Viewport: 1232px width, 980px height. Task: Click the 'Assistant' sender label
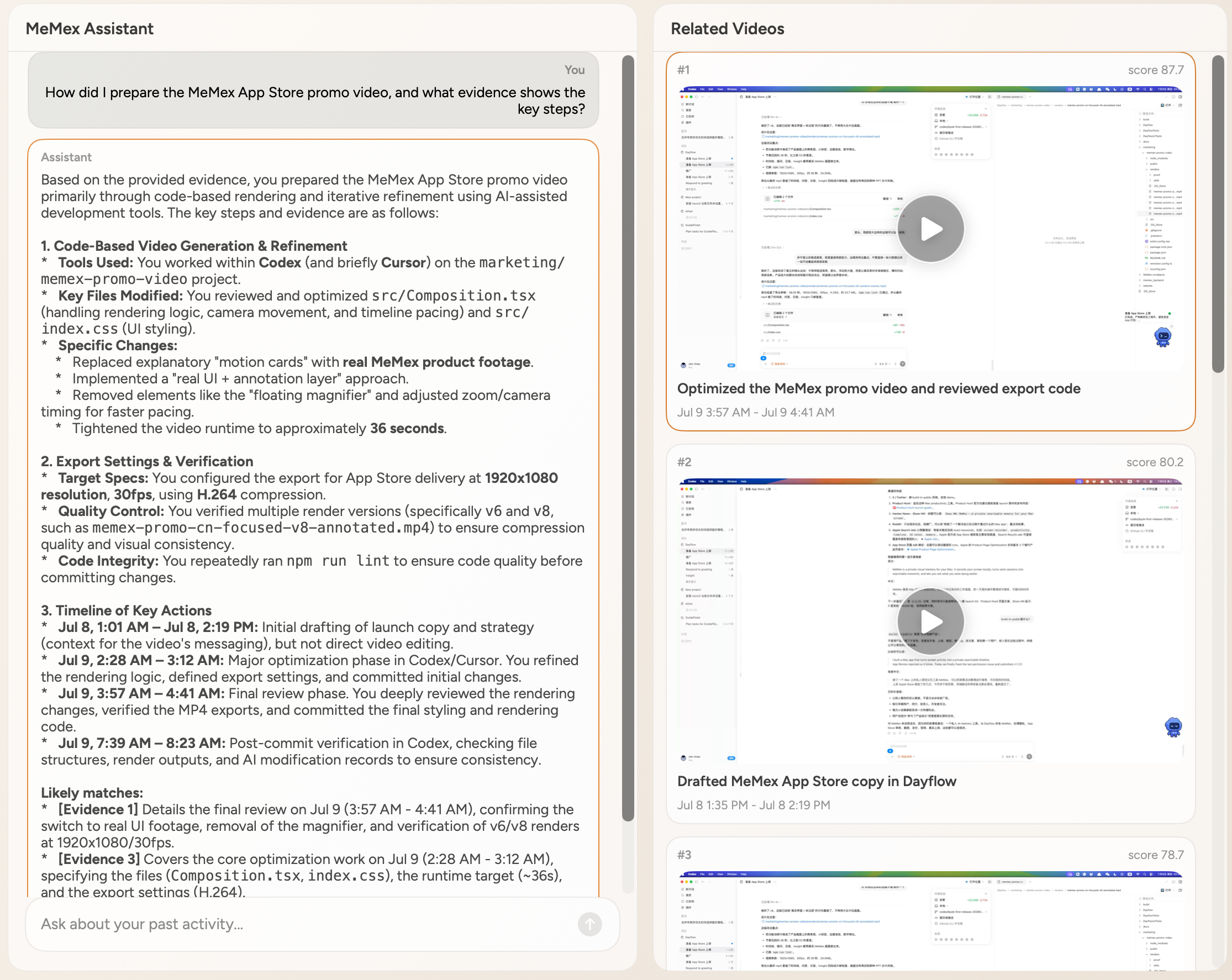tap(66, 157)
